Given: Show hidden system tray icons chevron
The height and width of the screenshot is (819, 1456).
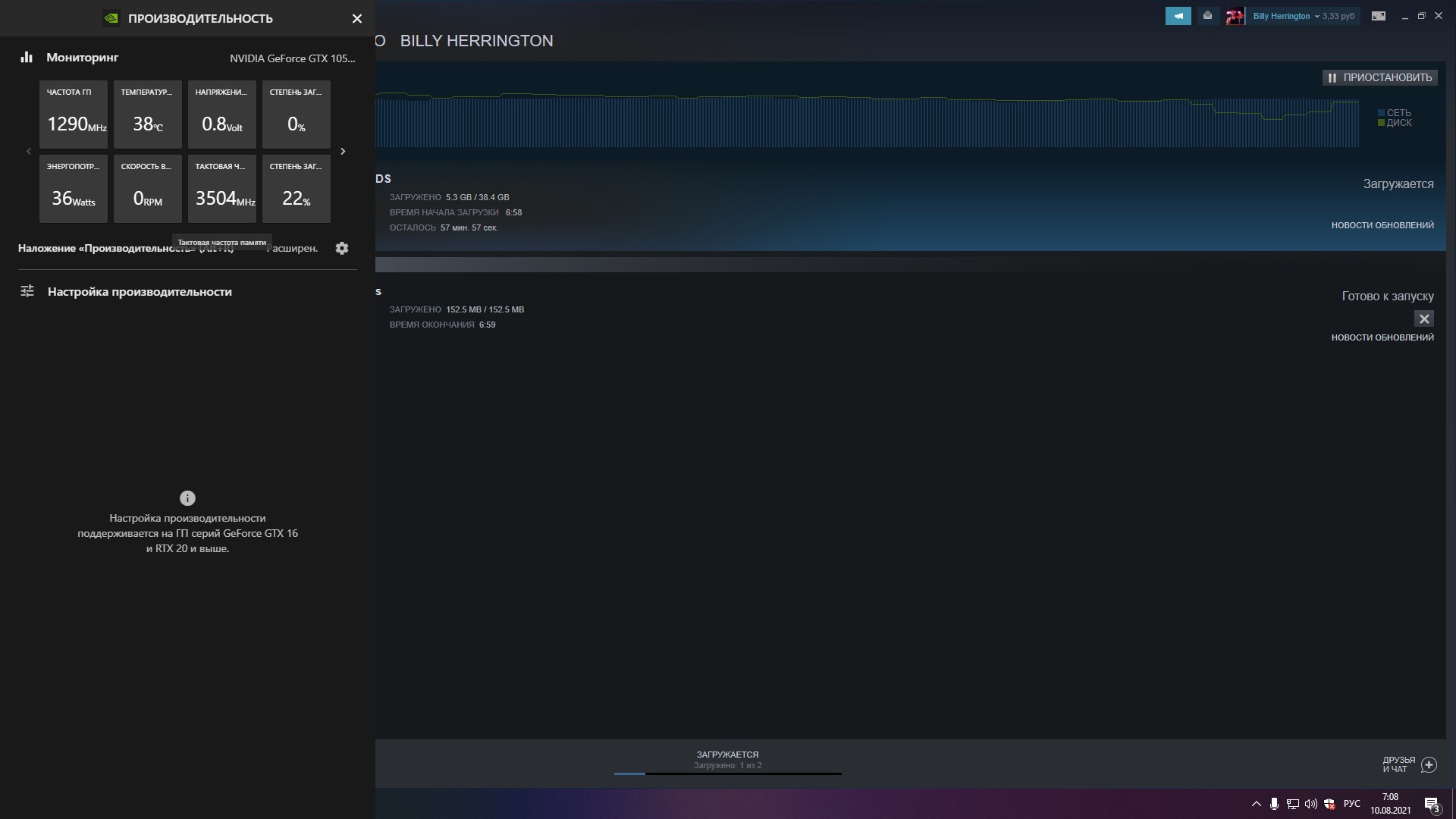Looking at the screenshot, I should 1256,804.
